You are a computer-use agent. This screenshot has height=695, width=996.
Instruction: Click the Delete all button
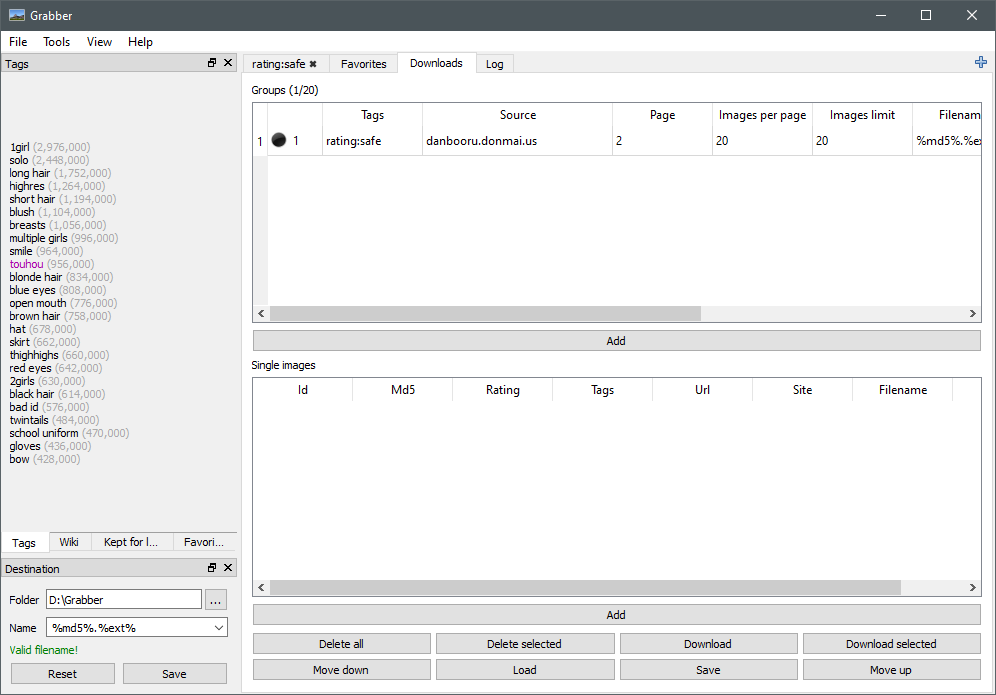342,644
